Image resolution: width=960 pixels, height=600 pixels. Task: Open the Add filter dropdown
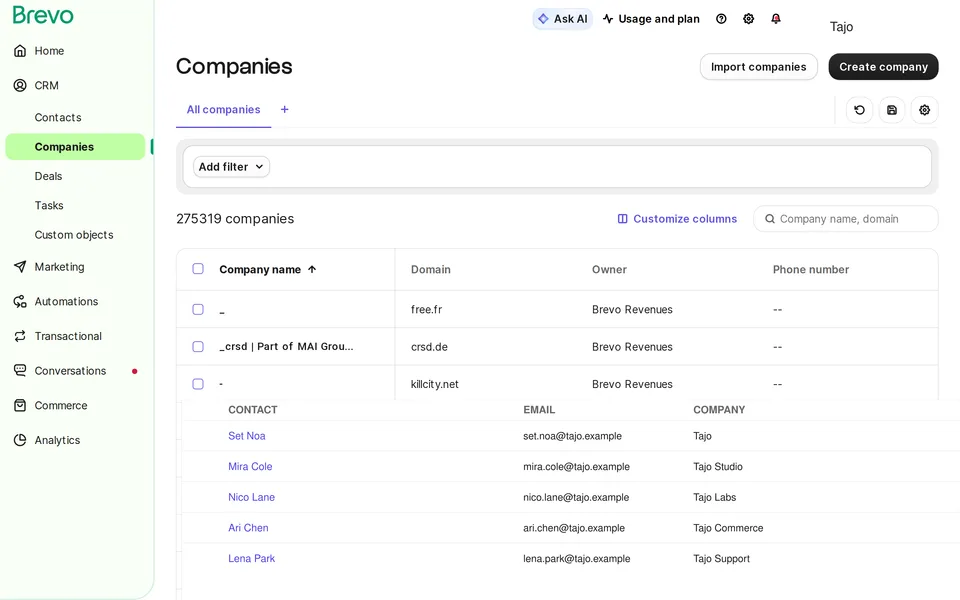pyautogui.click(x=231, y=167)
